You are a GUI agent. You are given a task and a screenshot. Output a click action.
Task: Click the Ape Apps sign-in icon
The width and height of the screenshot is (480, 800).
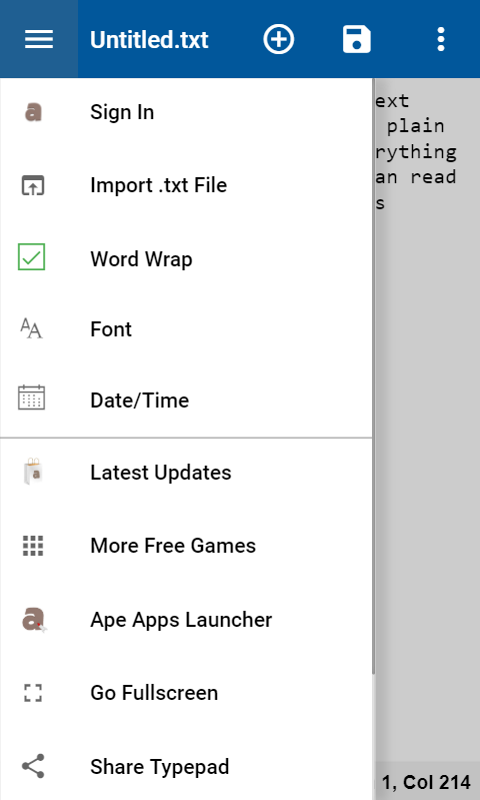point(33,112)
